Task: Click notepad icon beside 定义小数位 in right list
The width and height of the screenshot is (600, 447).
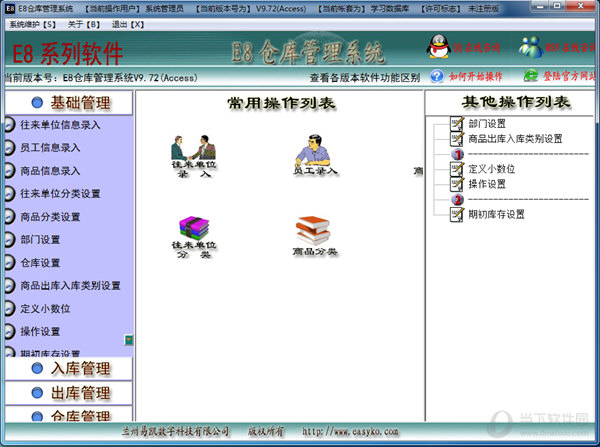Action: point(457,169)
